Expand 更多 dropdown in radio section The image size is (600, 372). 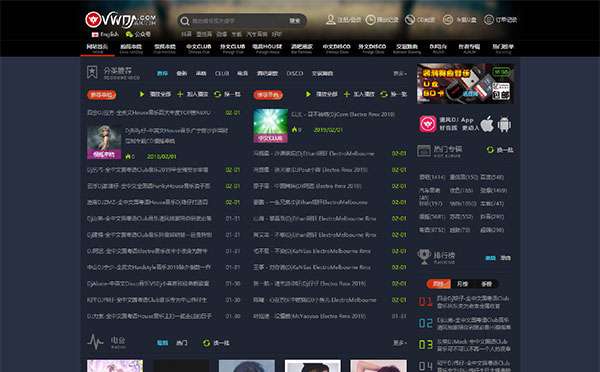400,343
